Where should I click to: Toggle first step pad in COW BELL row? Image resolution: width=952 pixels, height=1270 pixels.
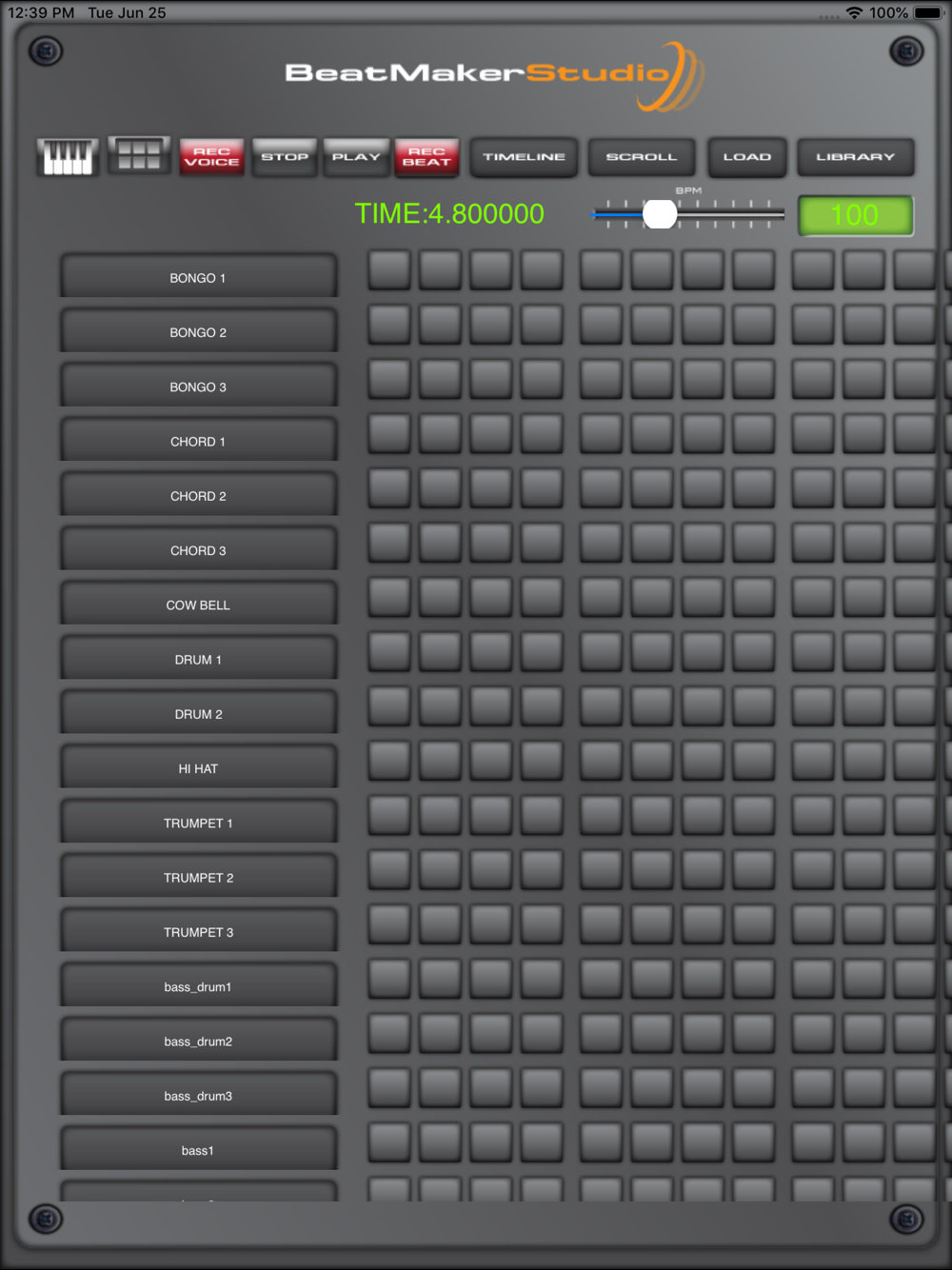(389, 597)
